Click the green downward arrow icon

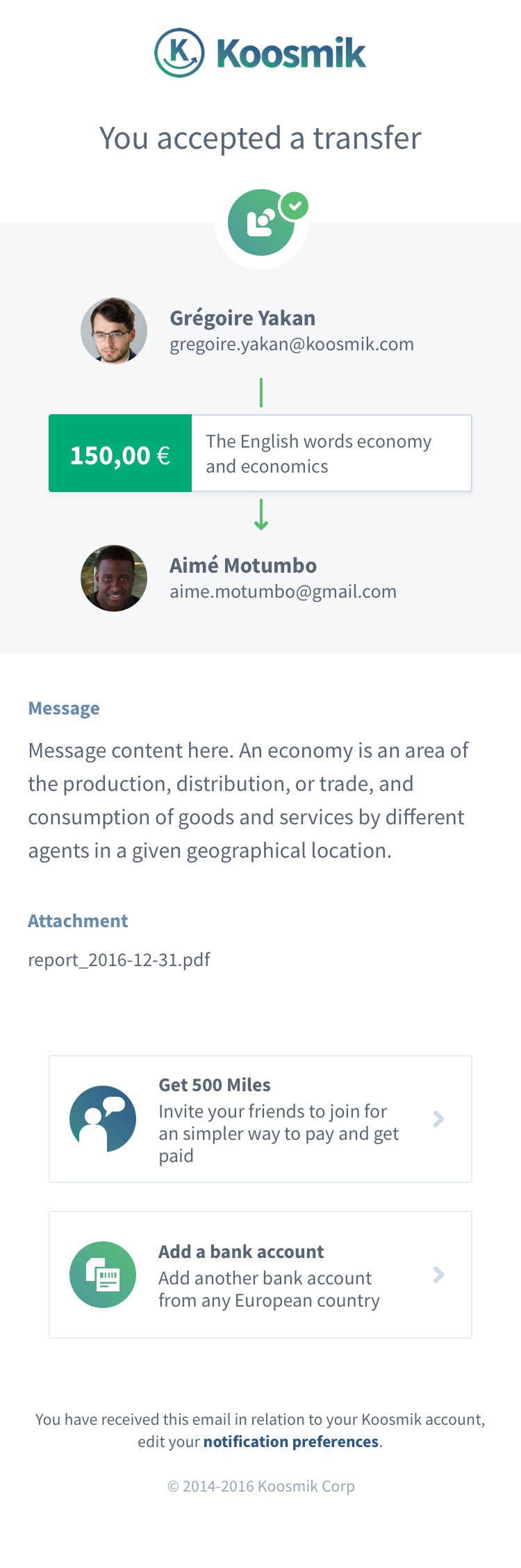(x=261, y=515)
